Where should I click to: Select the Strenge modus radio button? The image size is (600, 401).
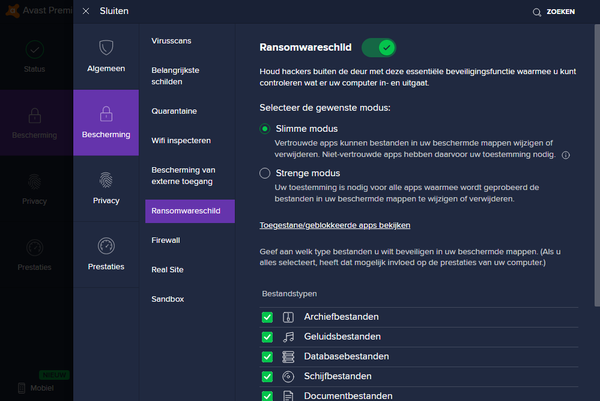coord(265,173)
